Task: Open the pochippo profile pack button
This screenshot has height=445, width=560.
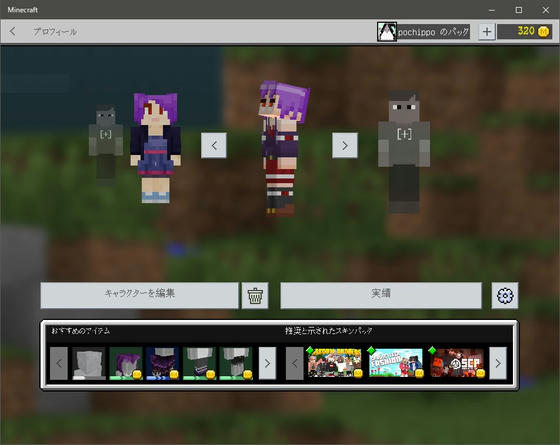Action: click(x=423, y=32)
